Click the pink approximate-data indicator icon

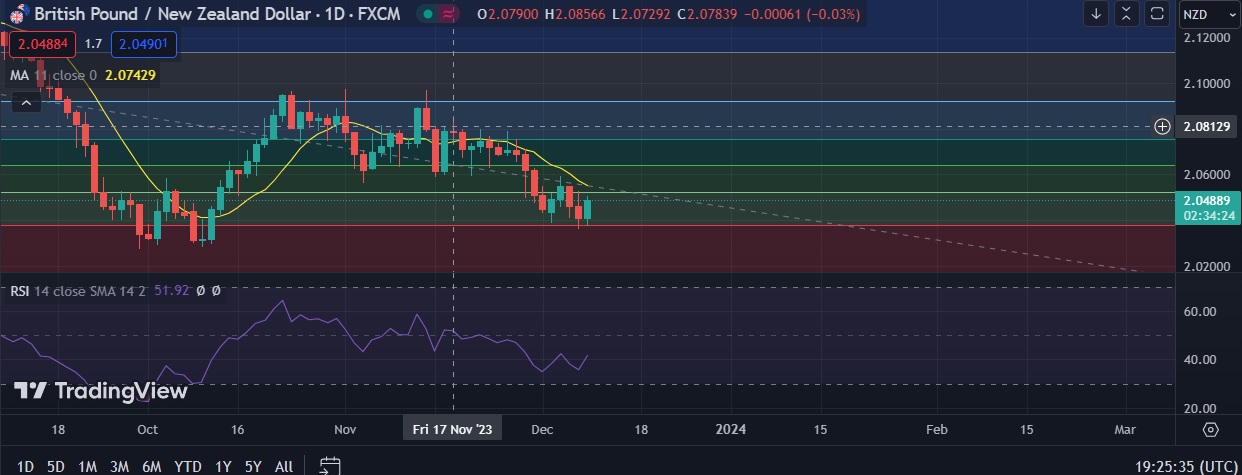click(448, 14)
